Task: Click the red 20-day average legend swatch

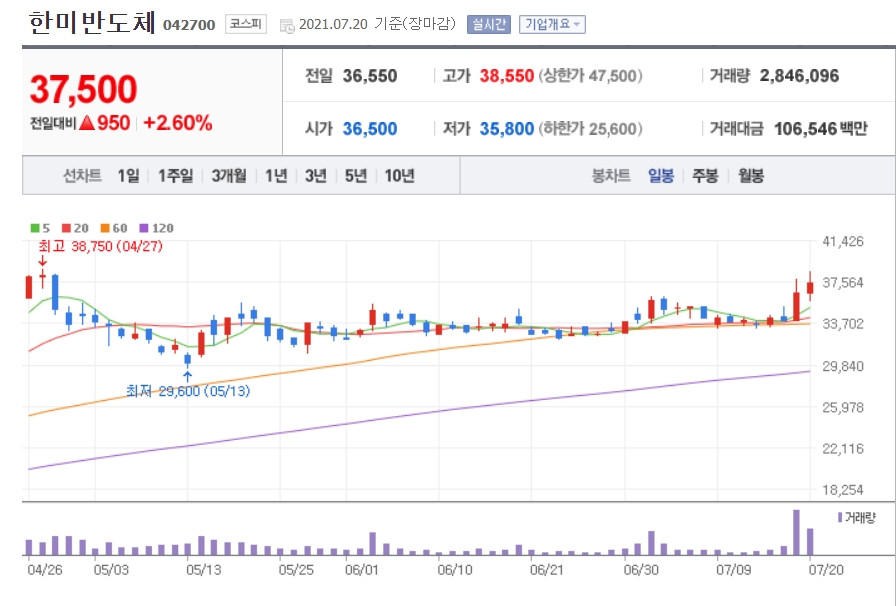Action: click(x=66, y=228)
